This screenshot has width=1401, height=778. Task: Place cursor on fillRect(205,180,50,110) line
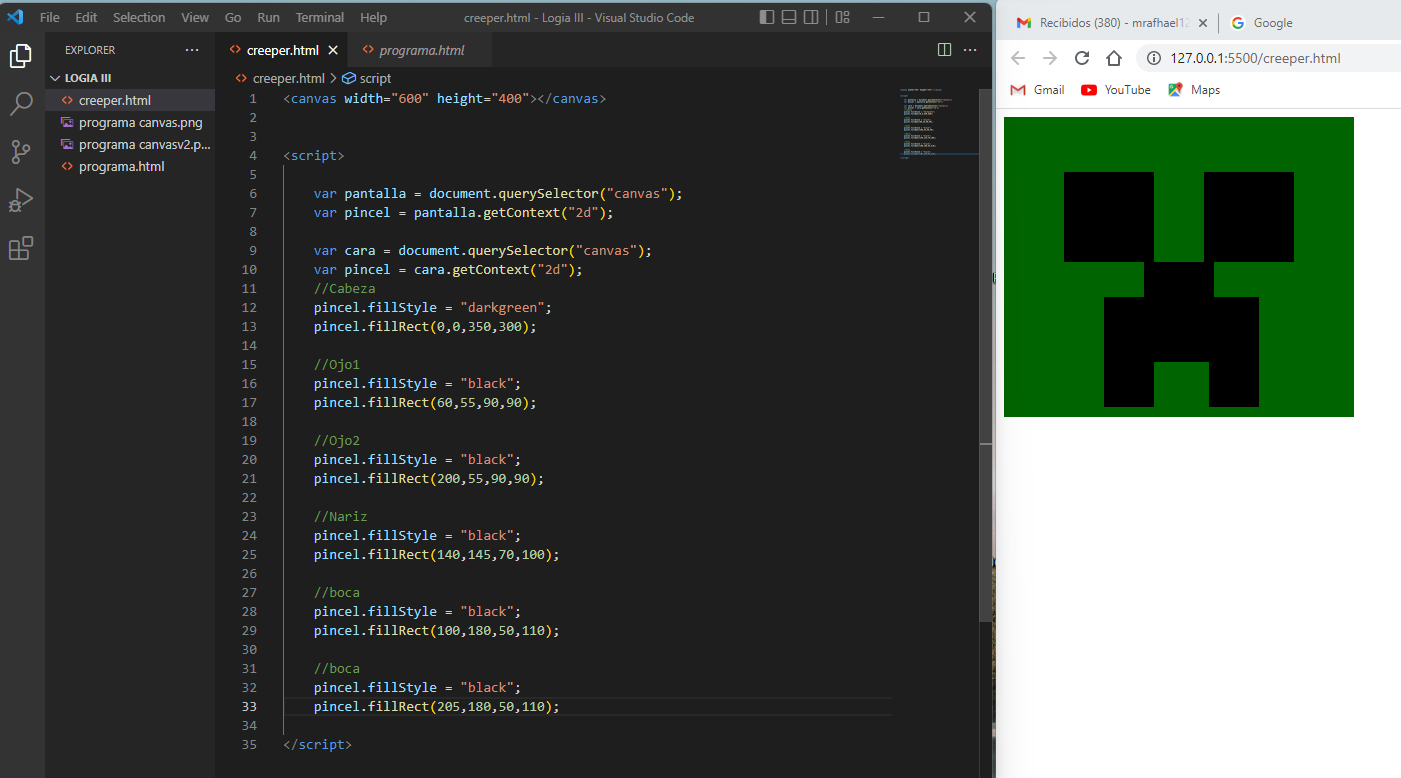(437, 706)
